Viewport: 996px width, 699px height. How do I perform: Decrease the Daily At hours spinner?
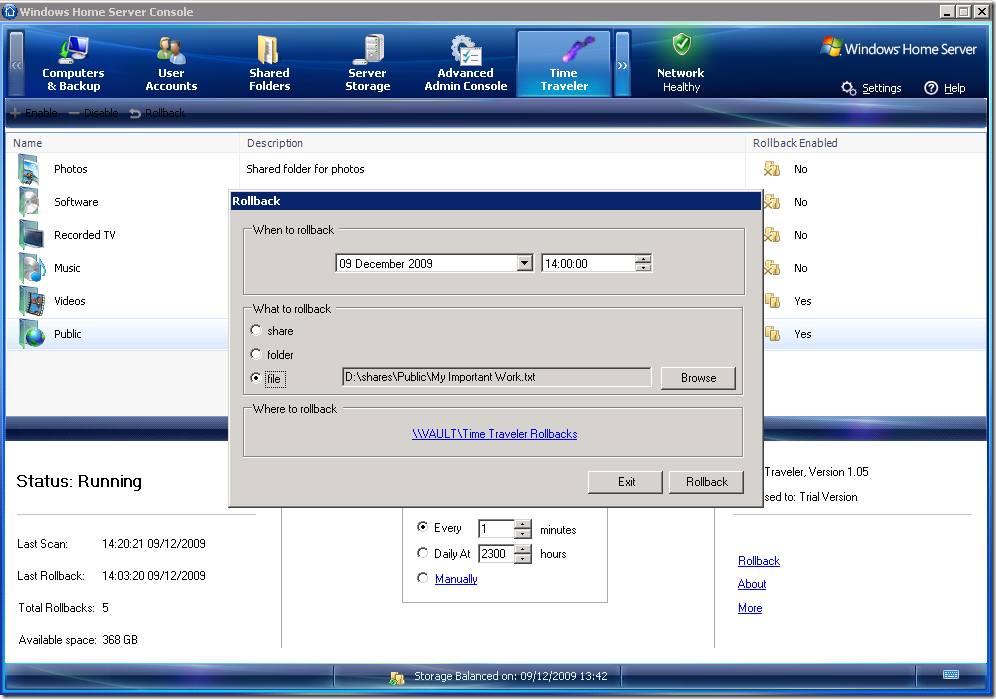pyautogui.click(x=523, y=558)
